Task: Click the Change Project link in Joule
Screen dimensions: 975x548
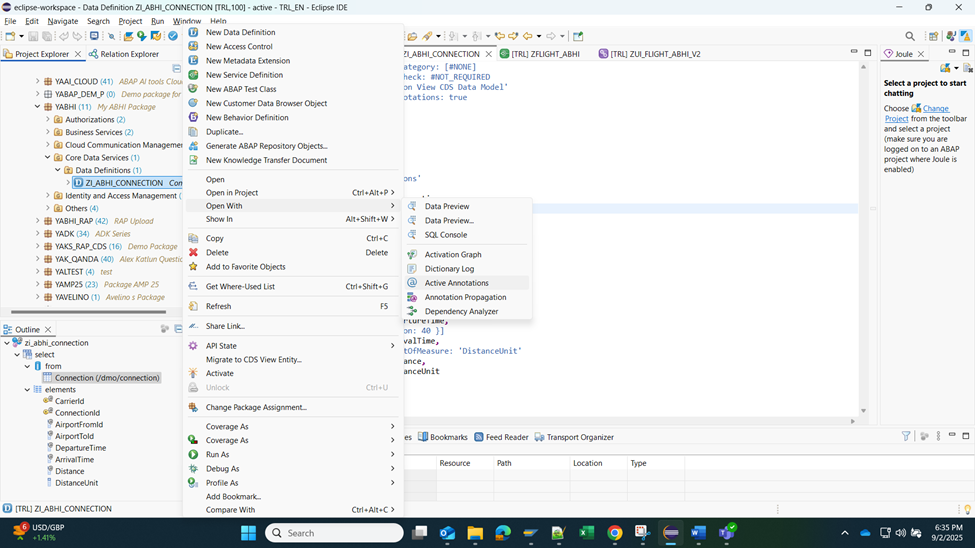Action: [x=935, y=108]
